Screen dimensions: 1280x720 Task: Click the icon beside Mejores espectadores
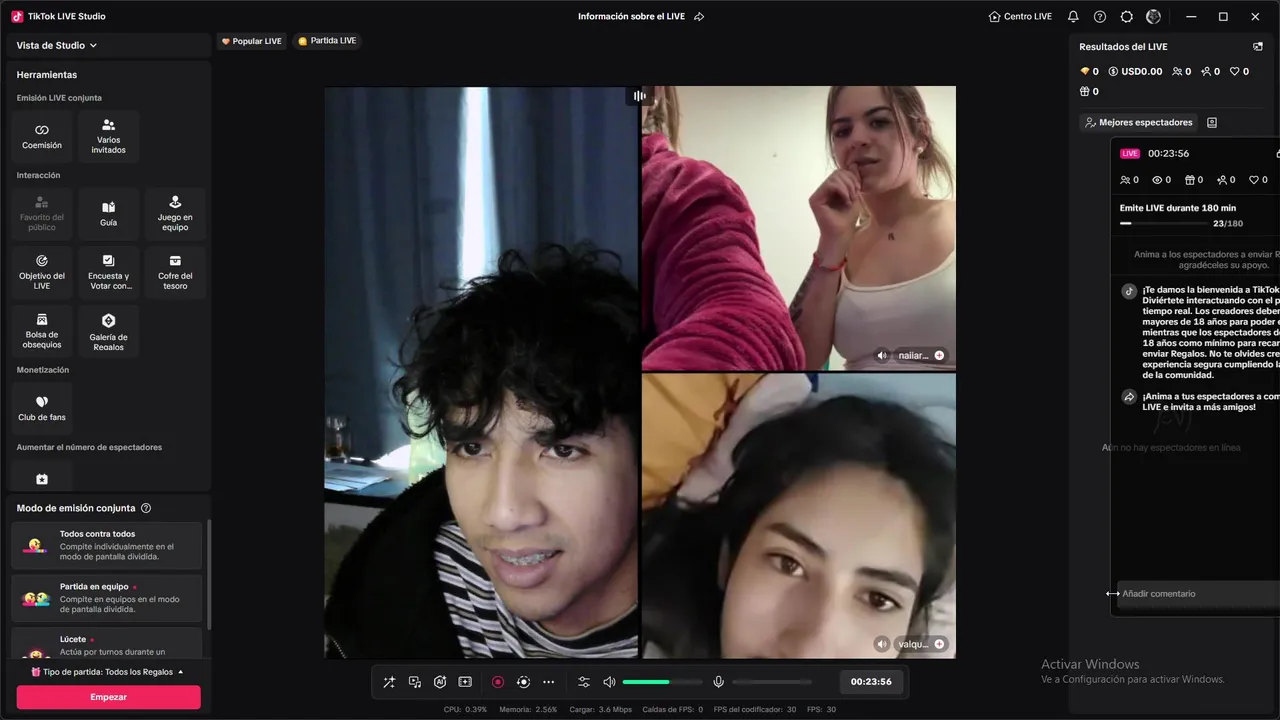pos(1212,122)
